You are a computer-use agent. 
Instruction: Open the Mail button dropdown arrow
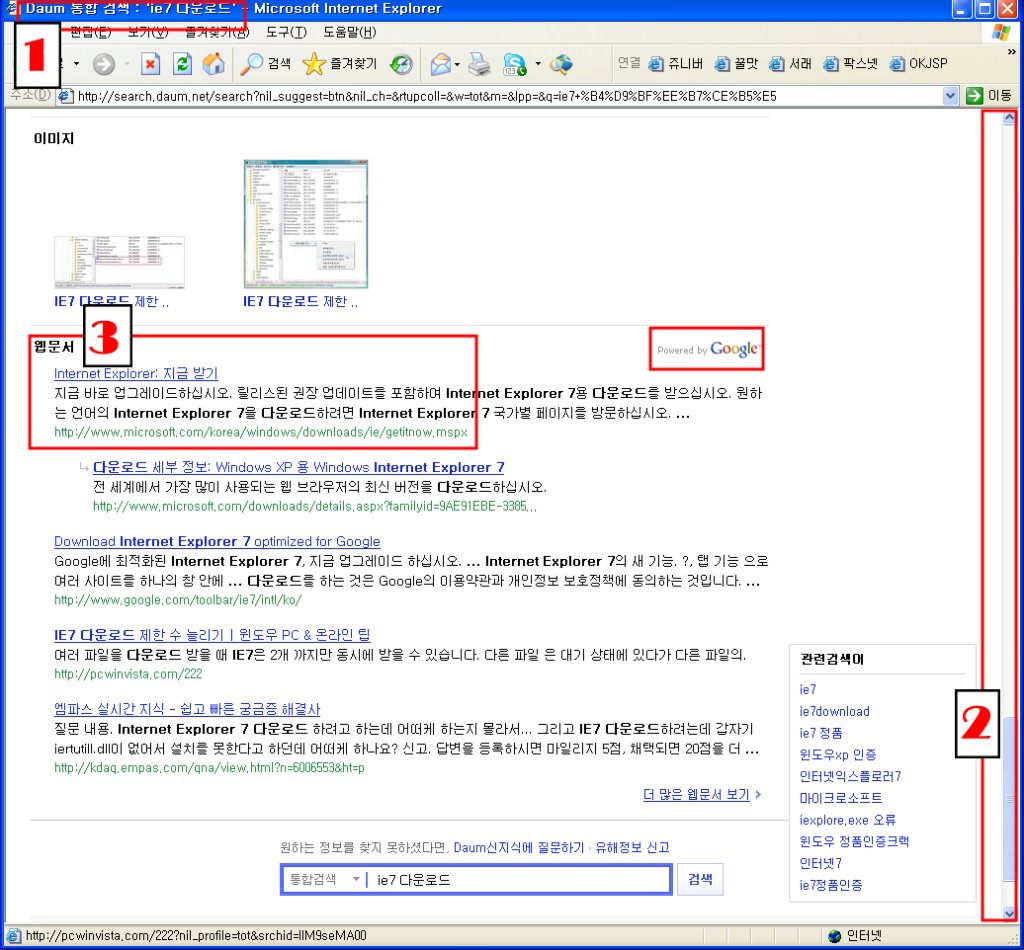[457, 63]
